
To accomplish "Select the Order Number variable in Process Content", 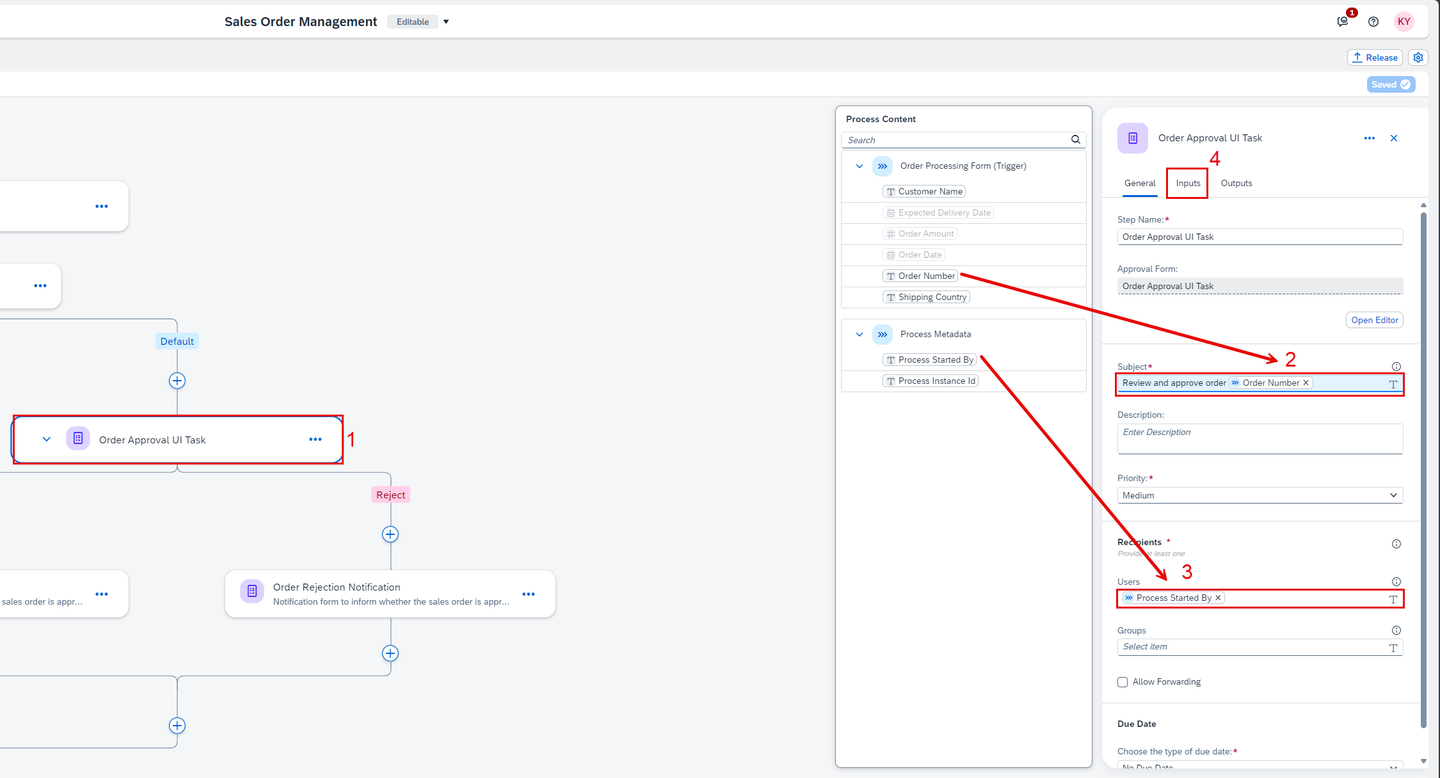I will pos(920,275).
